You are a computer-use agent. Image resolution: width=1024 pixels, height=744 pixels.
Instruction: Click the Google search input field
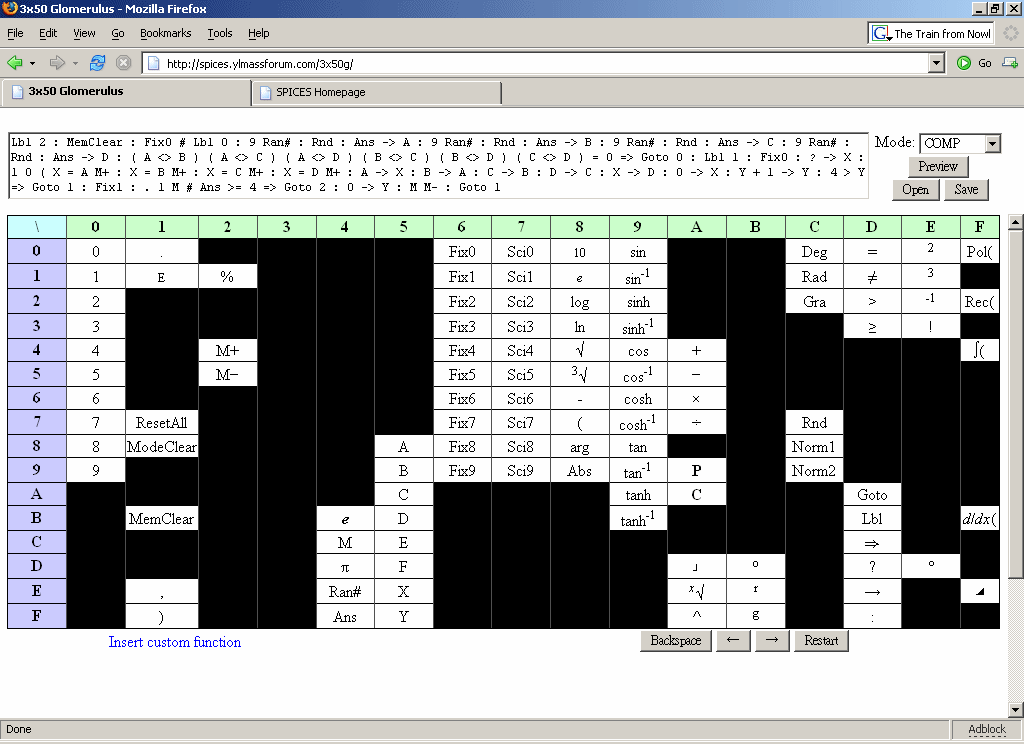(941, 33)
